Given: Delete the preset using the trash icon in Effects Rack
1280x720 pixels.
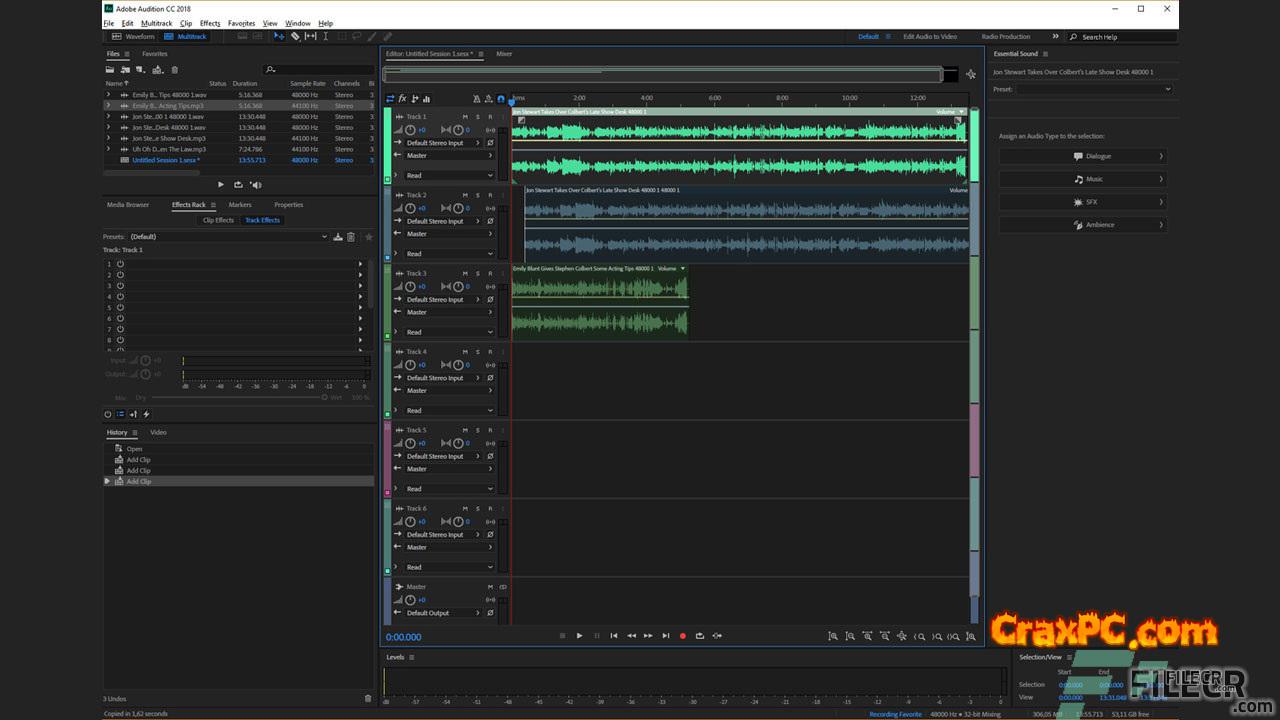Looking at the screenshot, I should 351,237.
